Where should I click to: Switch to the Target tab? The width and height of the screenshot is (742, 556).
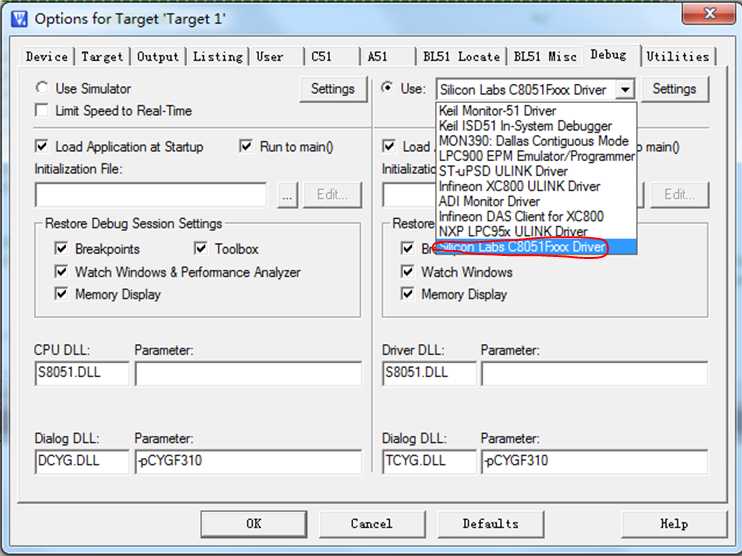tap(102, 57)
